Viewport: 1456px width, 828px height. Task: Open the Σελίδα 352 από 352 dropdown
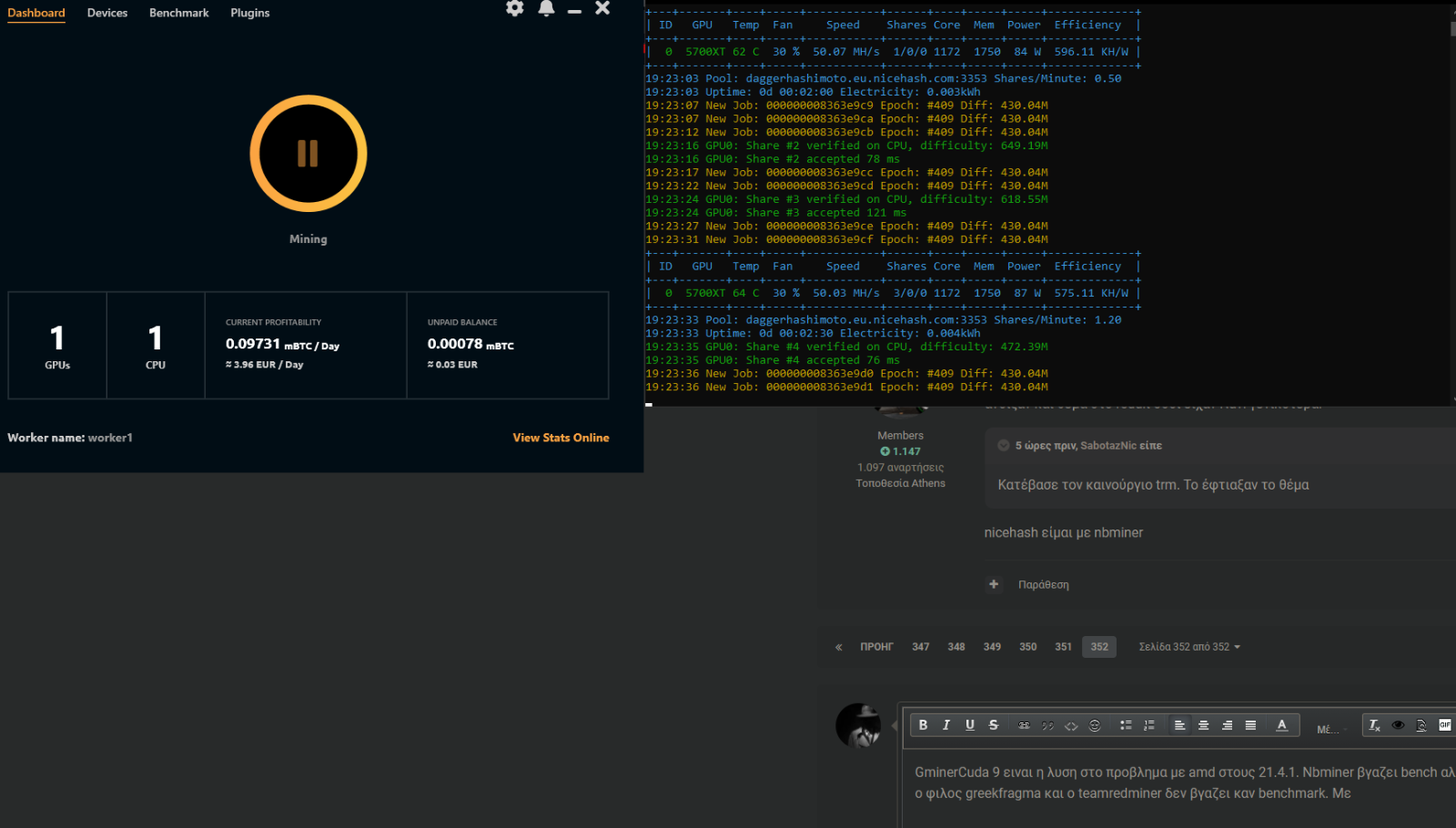coord(1189,647)
